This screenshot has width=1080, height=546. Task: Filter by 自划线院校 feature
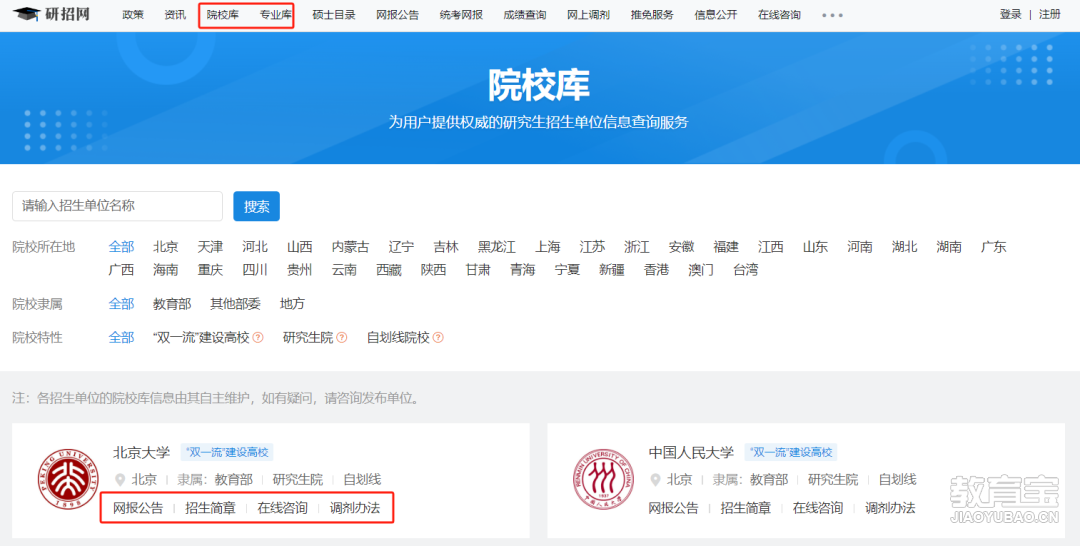point(398,337)
